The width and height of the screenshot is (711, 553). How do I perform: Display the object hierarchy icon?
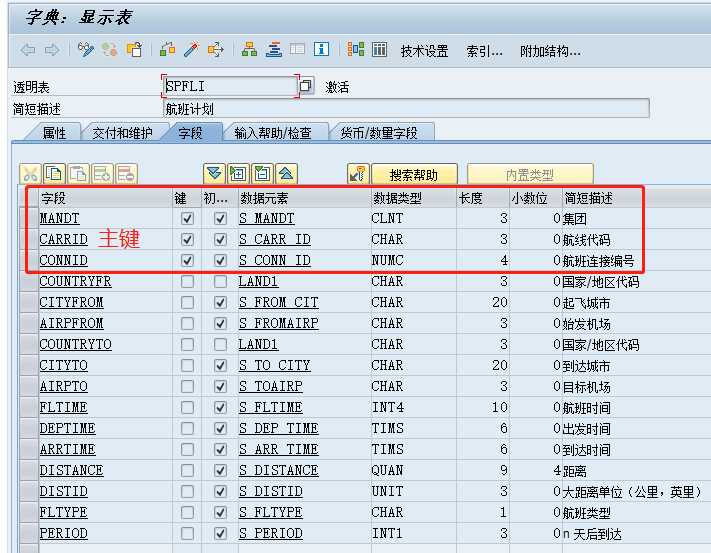[249, 49]
